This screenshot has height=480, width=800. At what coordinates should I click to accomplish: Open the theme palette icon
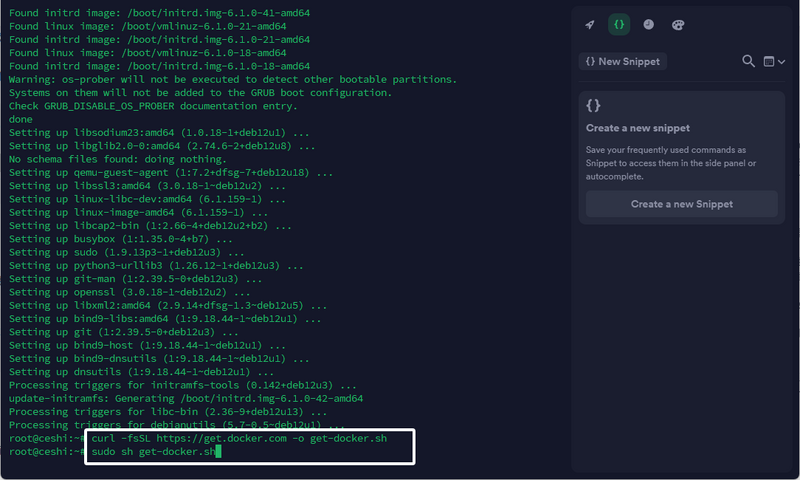[677, 25]
